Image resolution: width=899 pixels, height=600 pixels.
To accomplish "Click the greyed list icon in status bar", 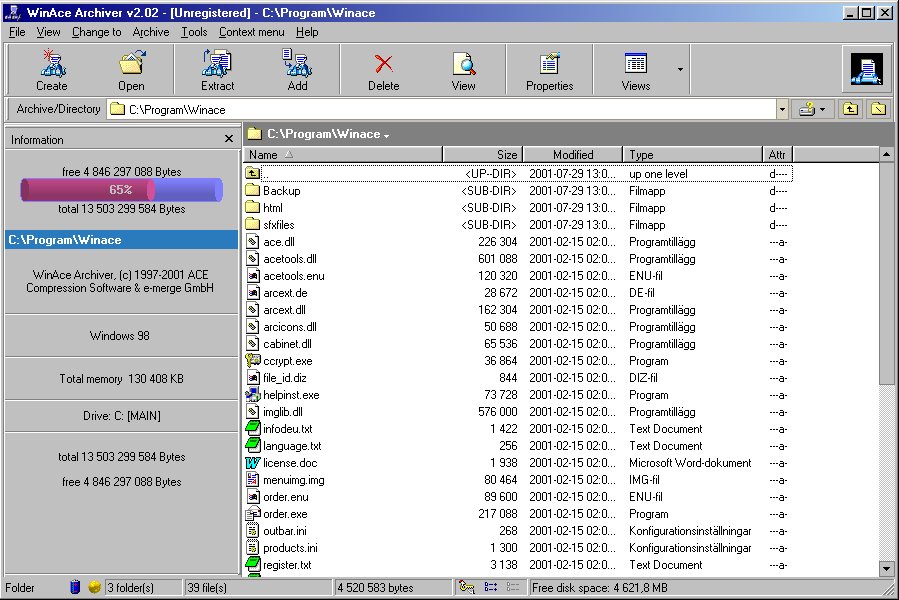I will pos(513,587).
